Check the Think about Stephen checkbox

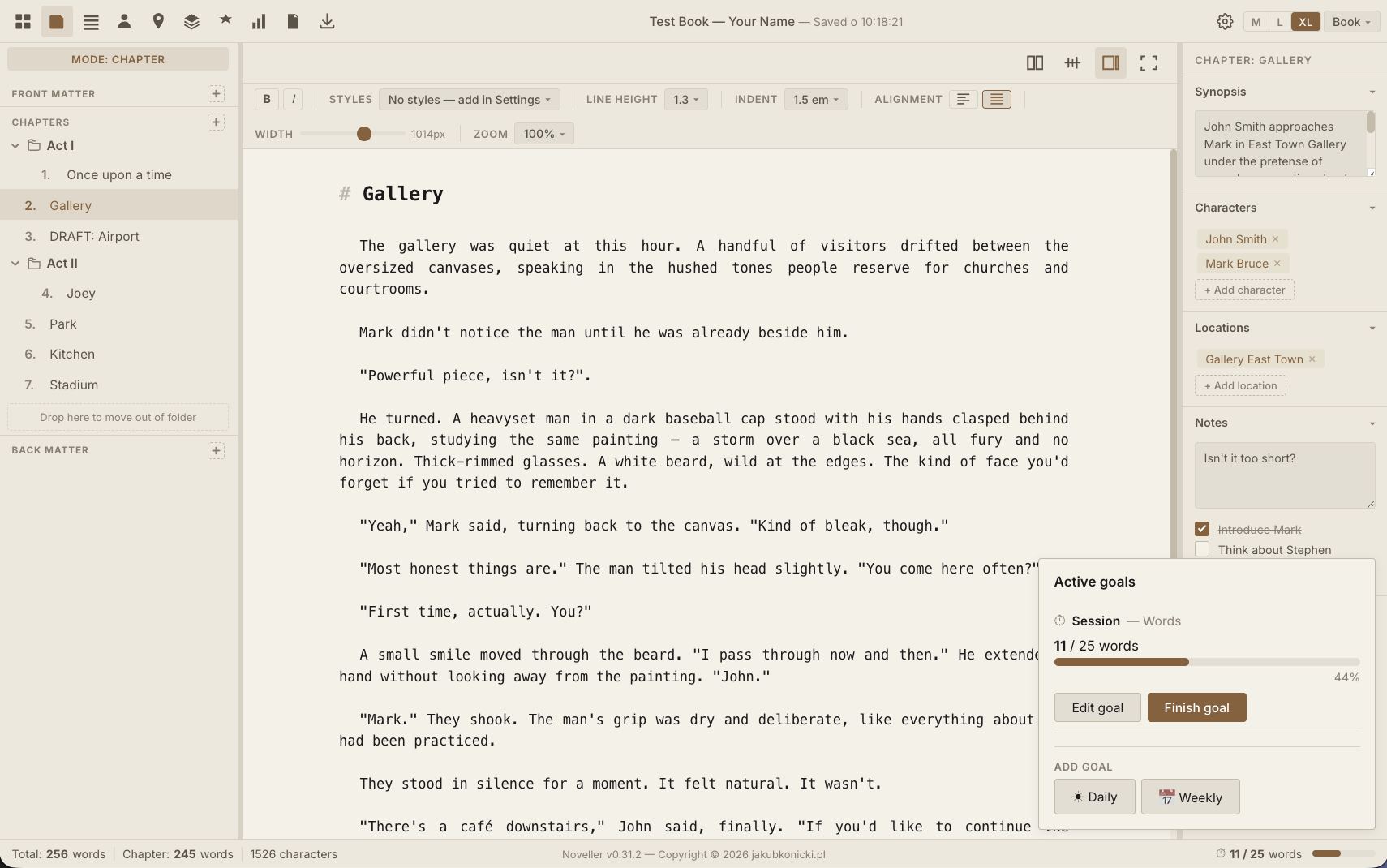(1202, 549)
